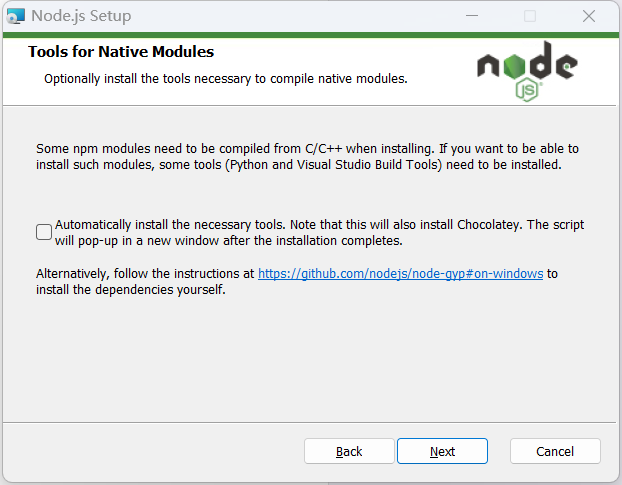Screen dimensions: 622x485
Task: Click the Node.js logo in header
Action: pos(527,71)
